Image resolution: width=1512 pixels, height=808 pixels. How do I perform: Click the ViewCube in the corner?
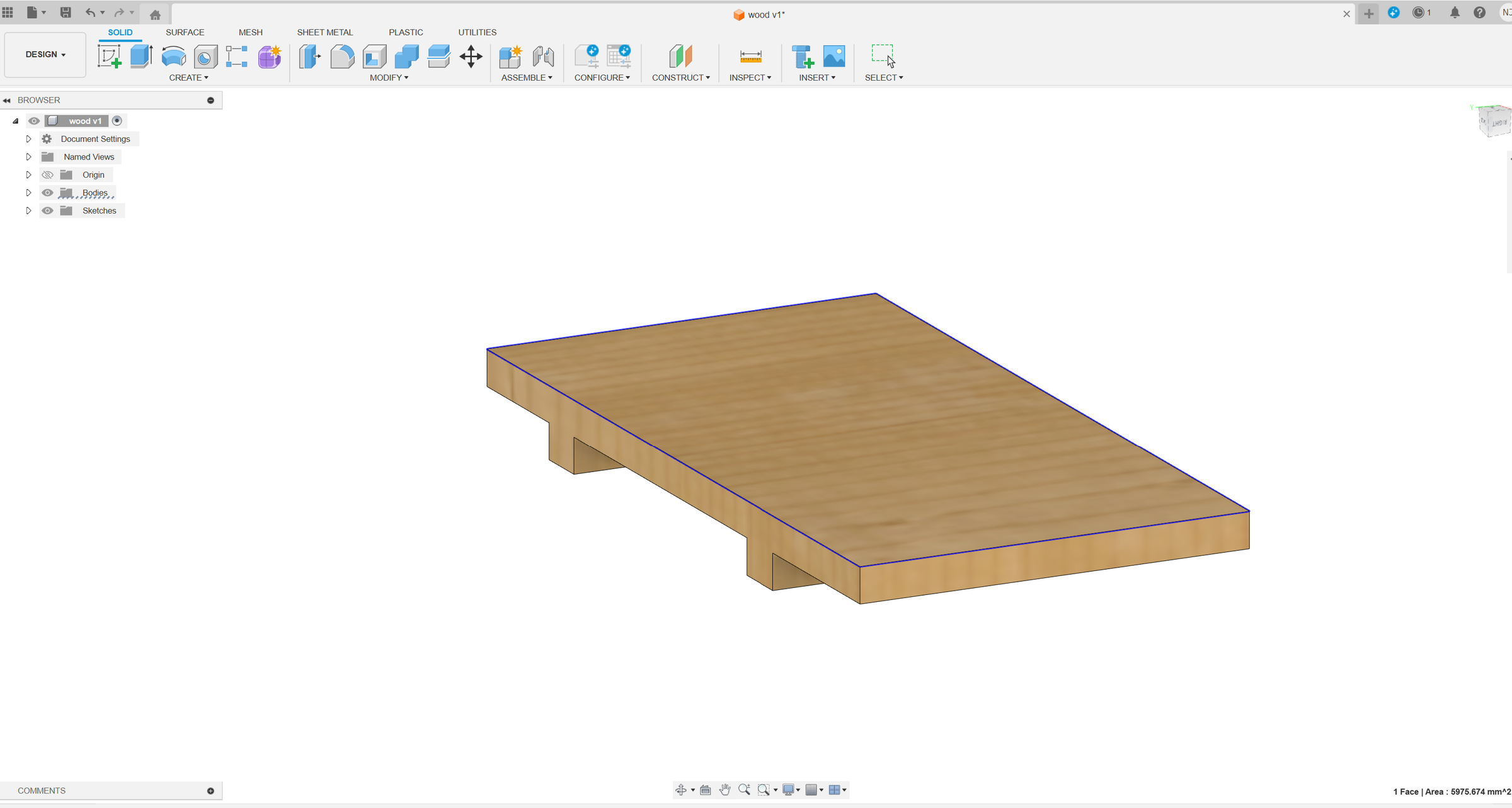point(1493,120)
